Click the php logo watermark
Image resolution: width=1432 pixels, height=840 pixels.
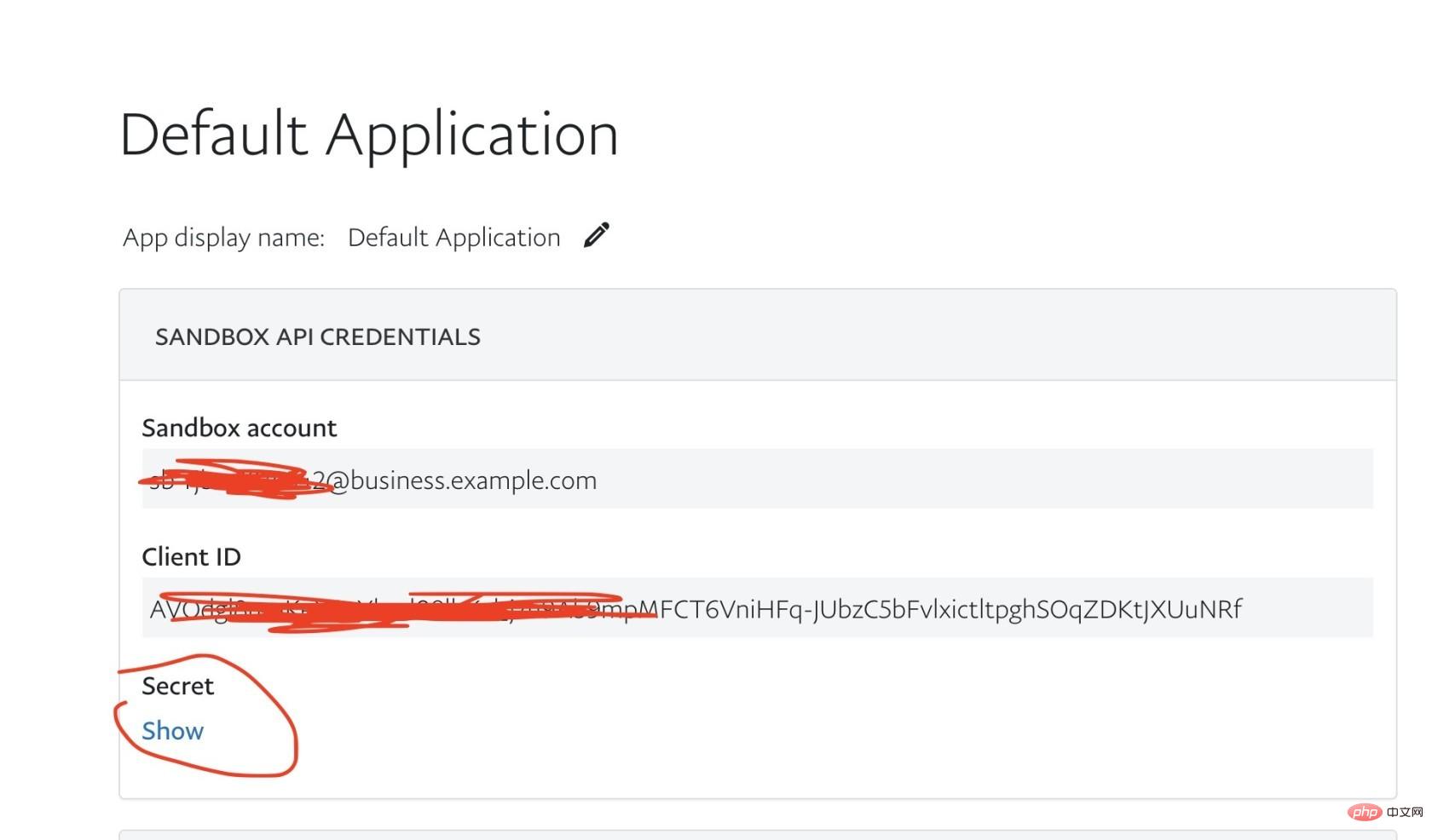click(1366, 812)
